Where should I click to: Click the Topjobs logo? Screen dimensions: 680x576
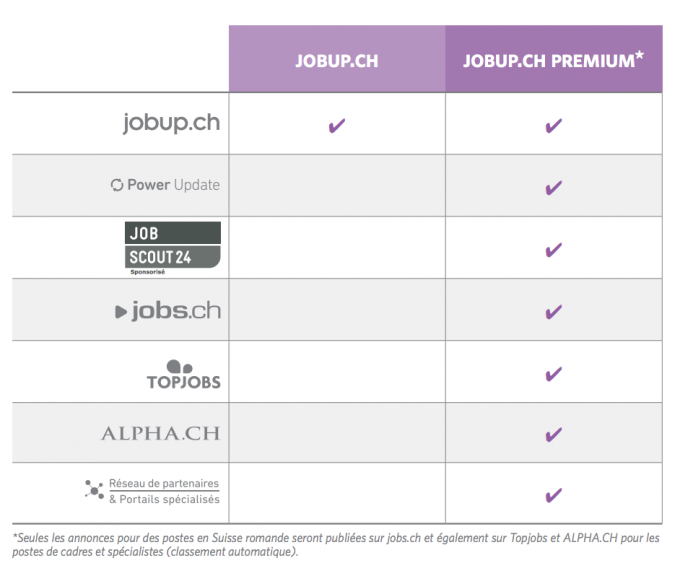184,374
